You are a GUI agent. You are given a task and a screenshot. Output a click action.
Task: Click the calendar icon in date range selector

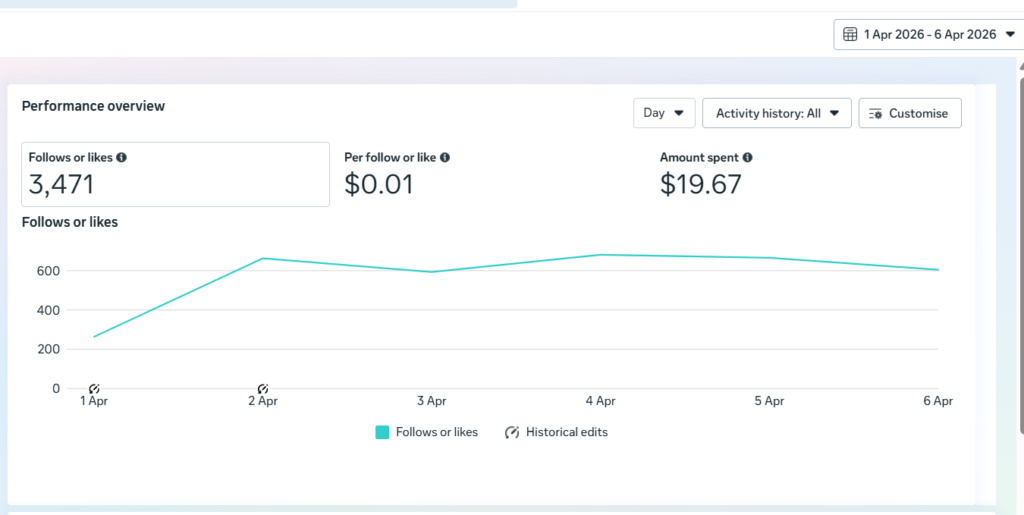tap(850, 35)
